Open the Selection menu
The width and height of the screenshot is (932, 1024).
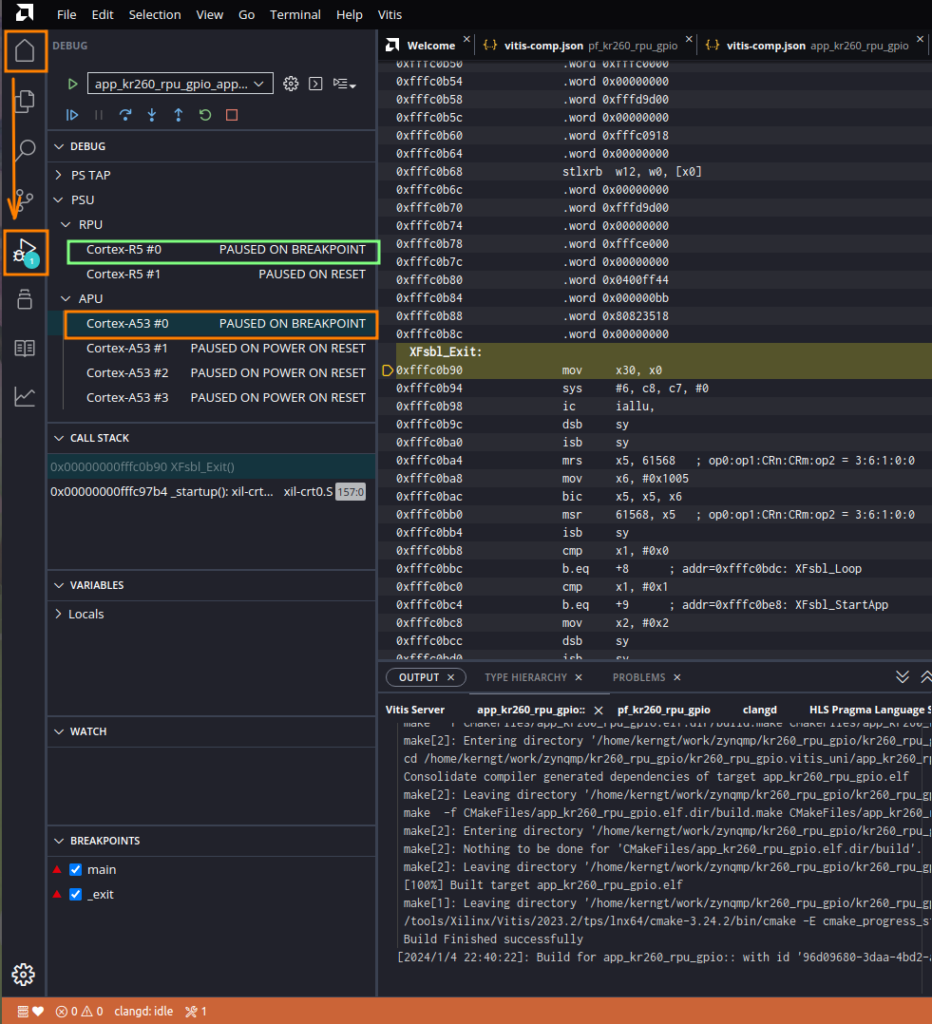155,14
